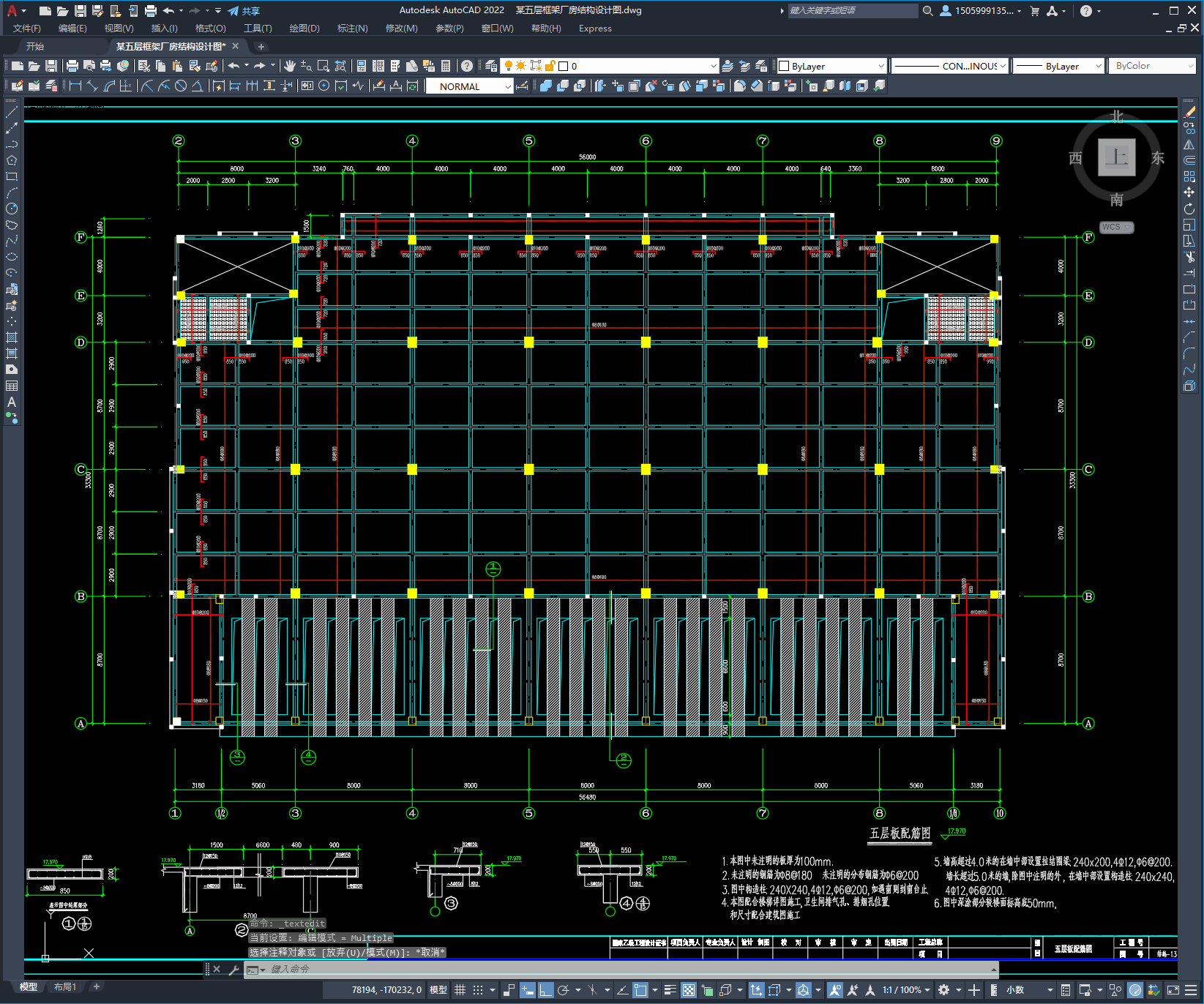Select the Hatch draw tool
The width and height of the screenshot is (1204, 1004).
click(x=12, y=337)
